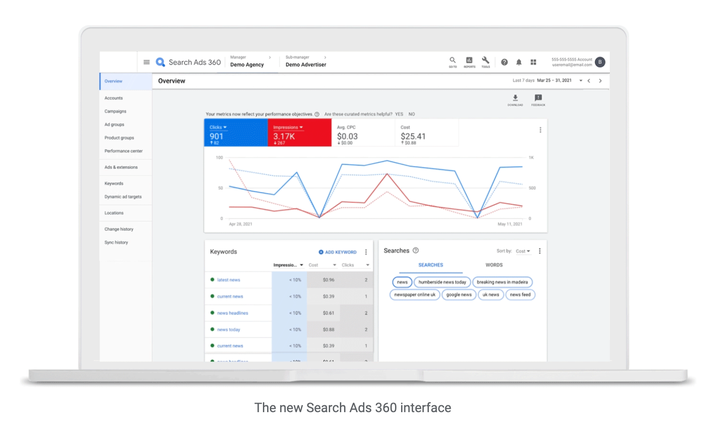Viewport: 728px width, 440px height.
Task: Select the newspaper online uk chip
Action: click(415, 295)
